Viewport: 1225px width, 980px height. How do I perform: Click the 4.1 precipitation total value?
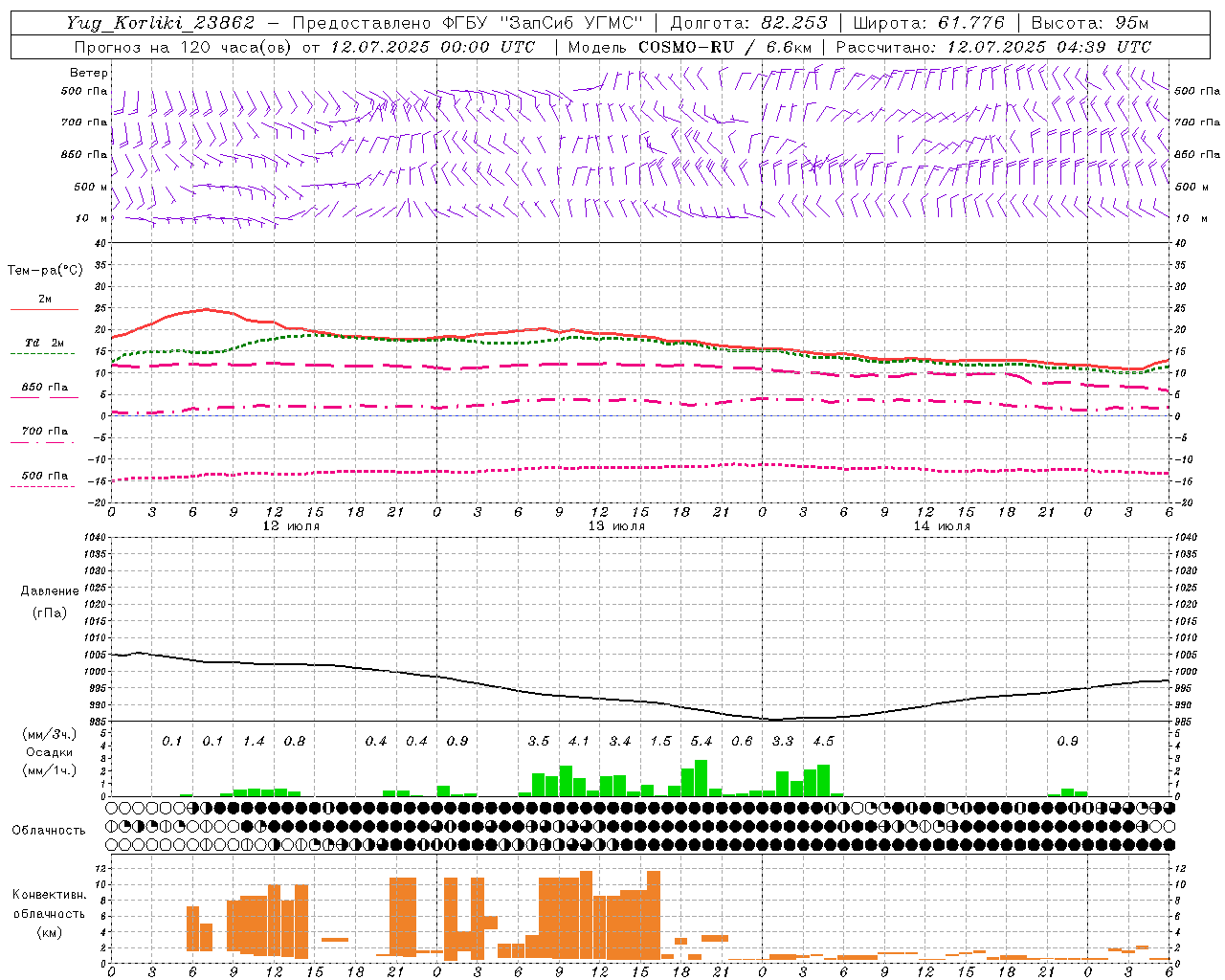(x=579, y=742)
